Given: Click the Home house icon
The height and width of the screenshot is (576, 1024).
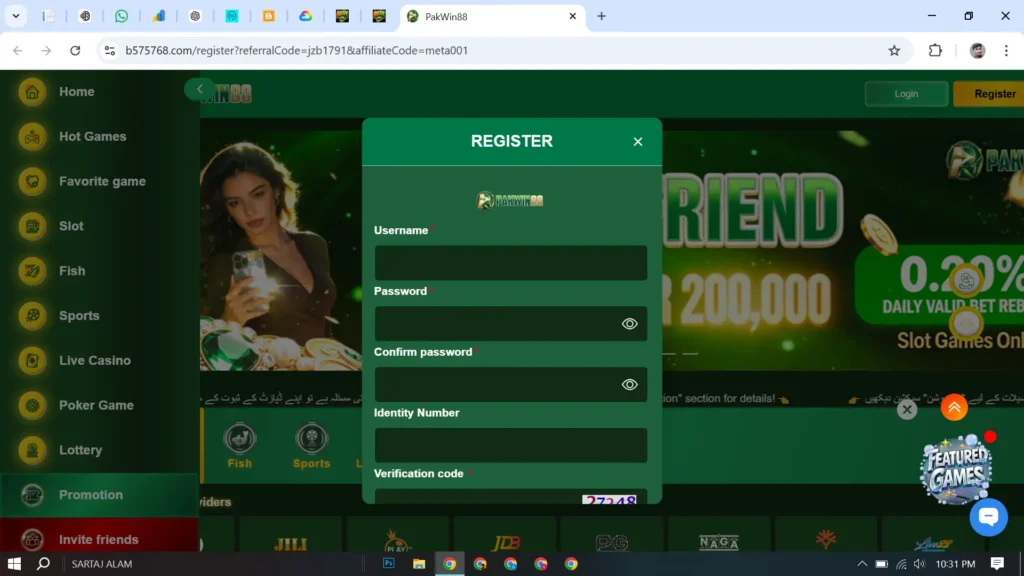Looking at the screenshot, I should click(32, 91).
